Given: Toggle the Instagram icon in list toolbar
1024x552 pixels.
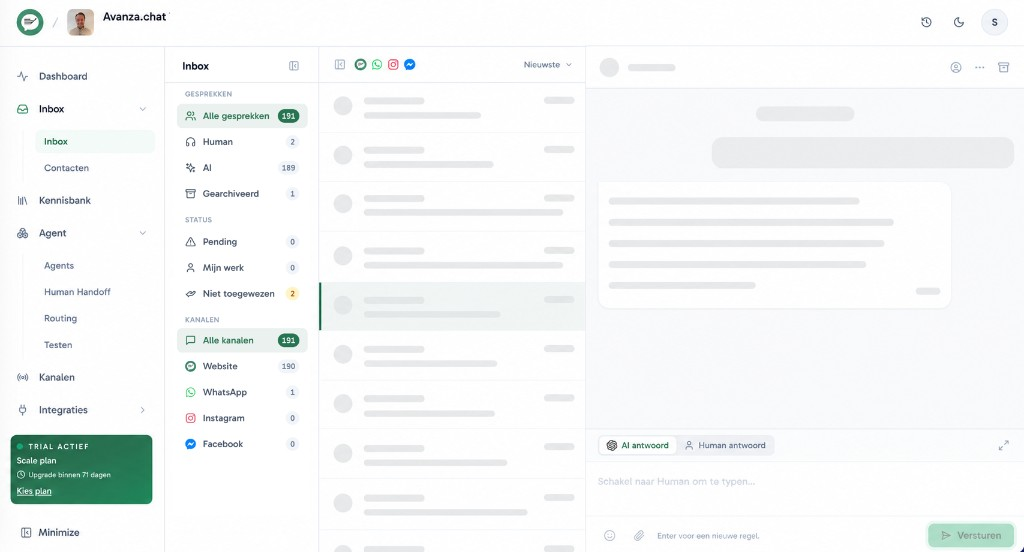Looking at the screenshot, I should [x=393, y=65].
